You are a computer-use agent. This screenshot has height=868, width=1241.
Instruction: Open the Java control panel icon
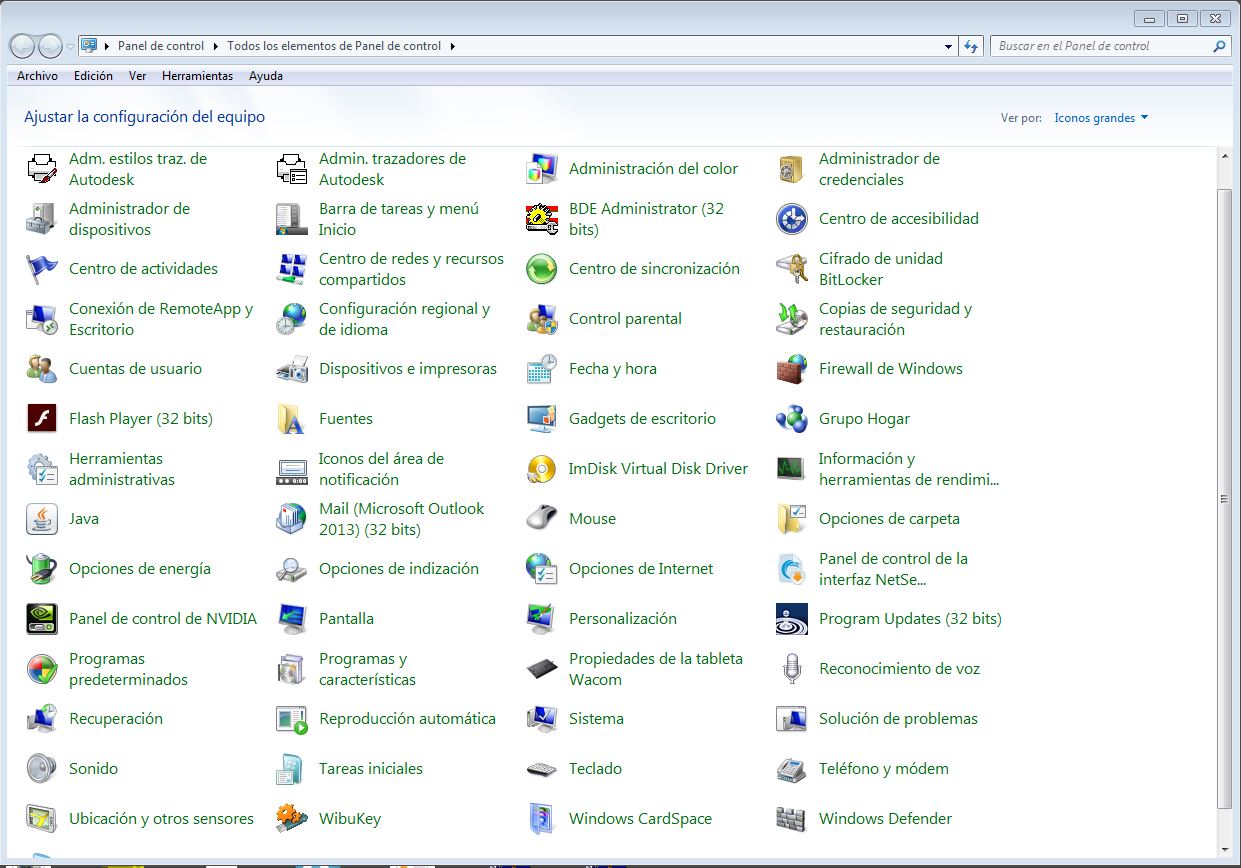tap(42, 519)
